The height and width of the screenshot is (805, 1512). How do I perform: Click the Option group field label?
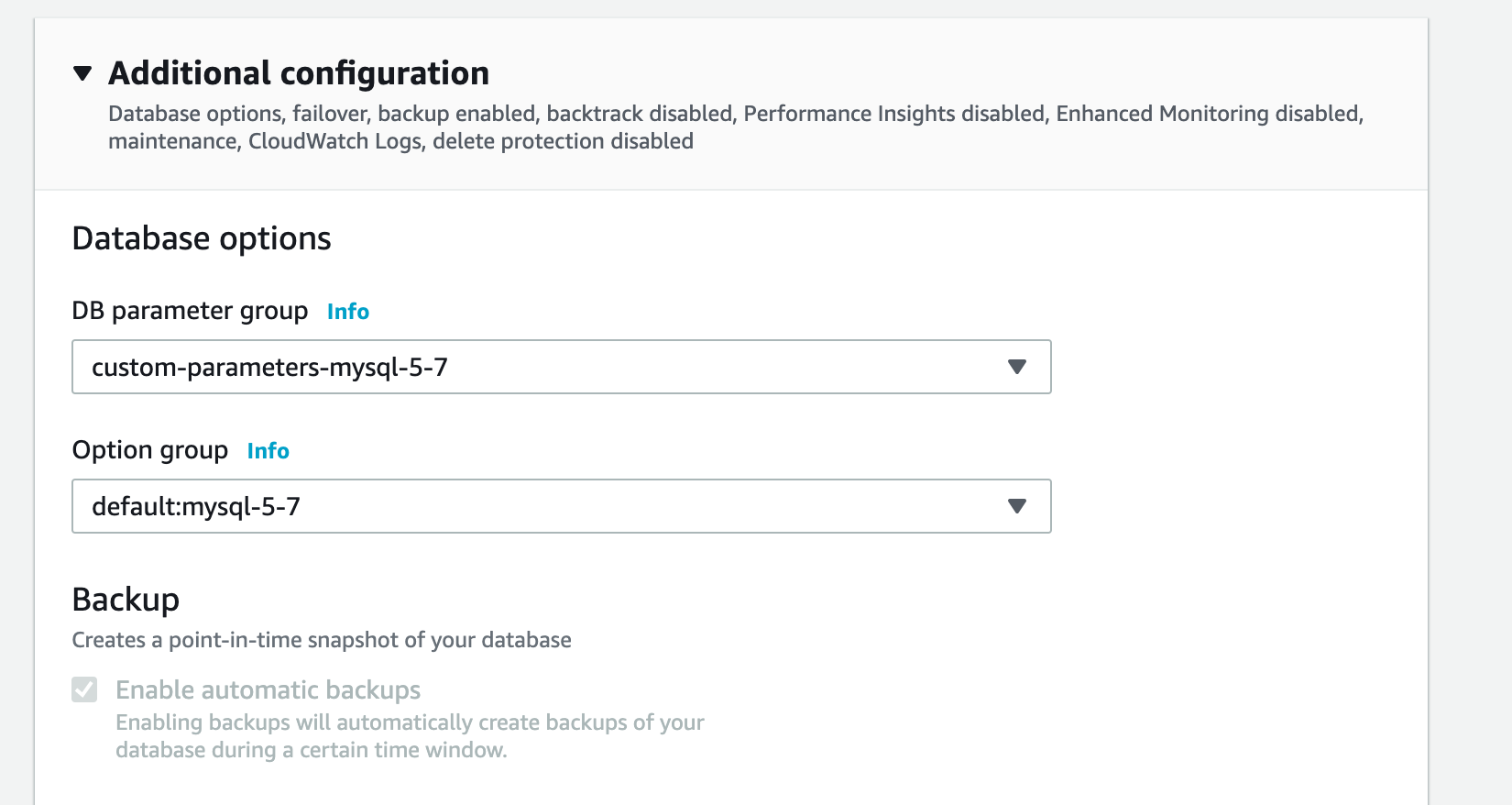[150, 451]
